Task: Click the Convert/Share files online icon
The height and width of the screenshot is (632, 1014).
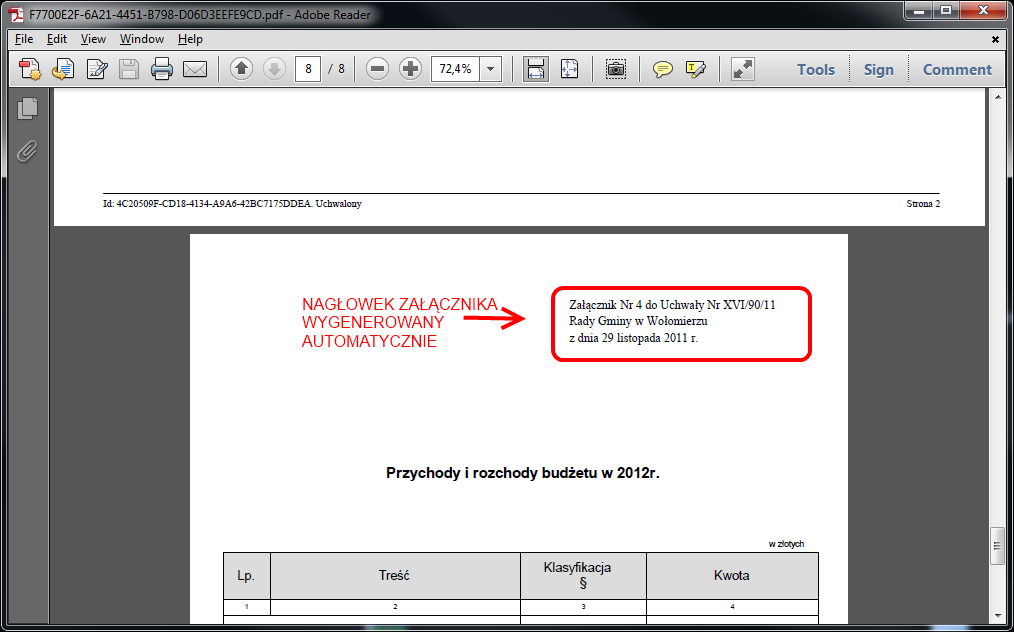Action: 63,69
